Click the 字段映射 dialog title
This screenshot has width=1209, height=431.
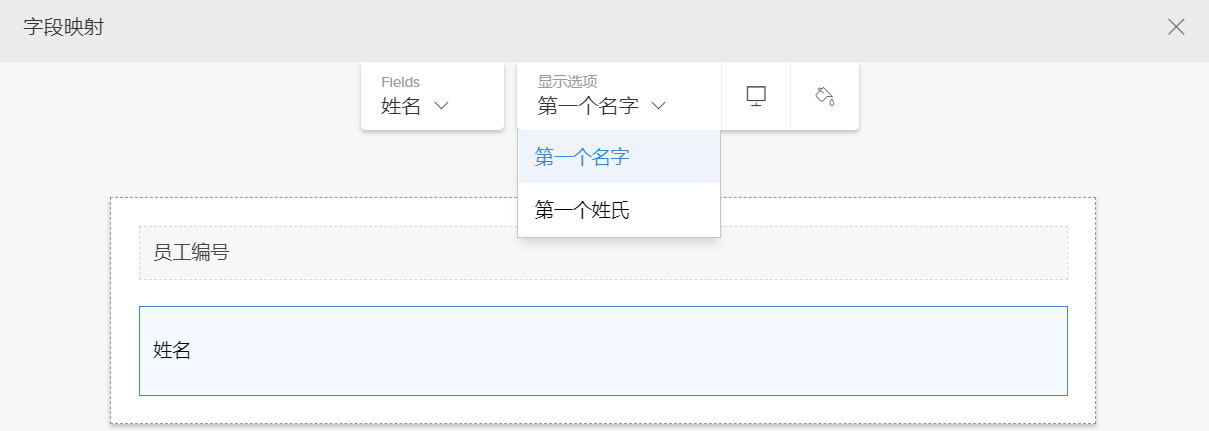tap(63, 27)
